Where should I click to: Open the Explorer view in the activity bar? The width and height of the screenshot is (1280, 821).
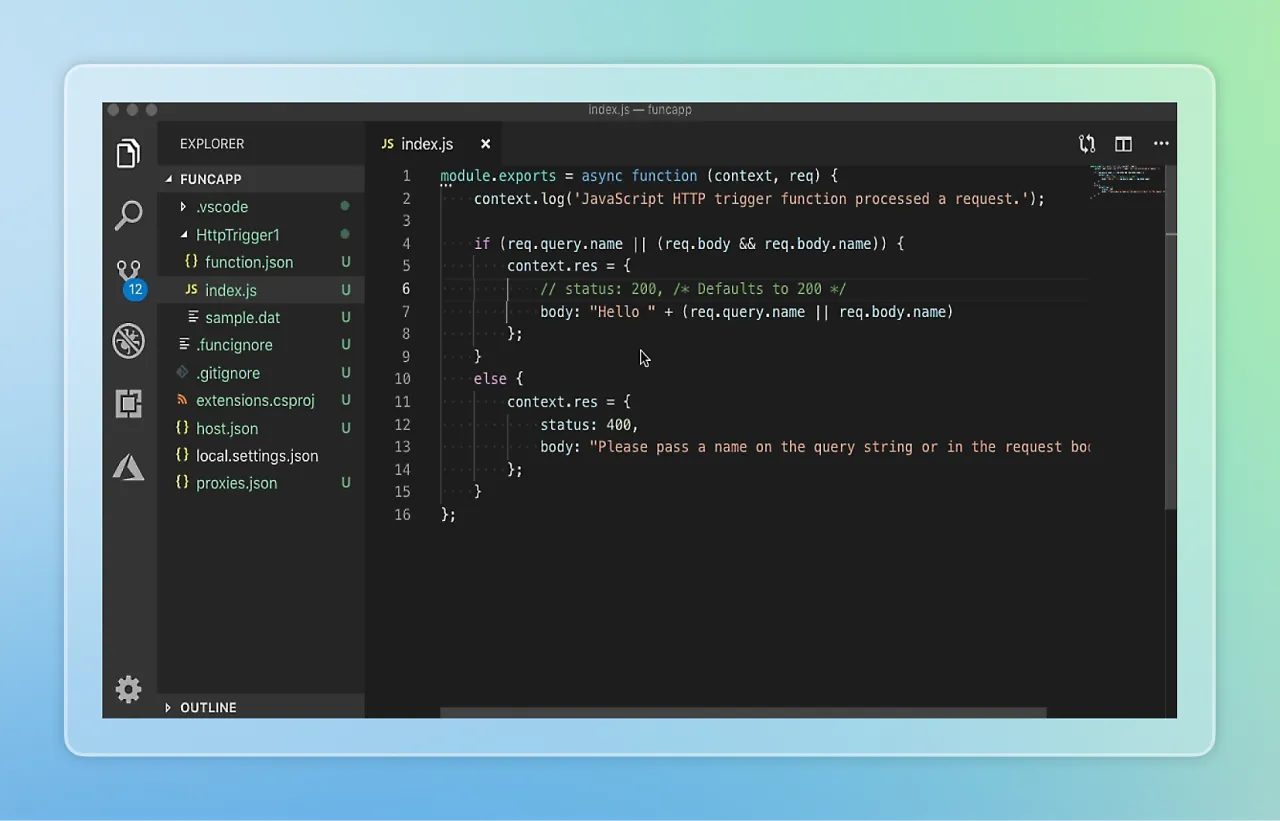[x=128, y=153]
